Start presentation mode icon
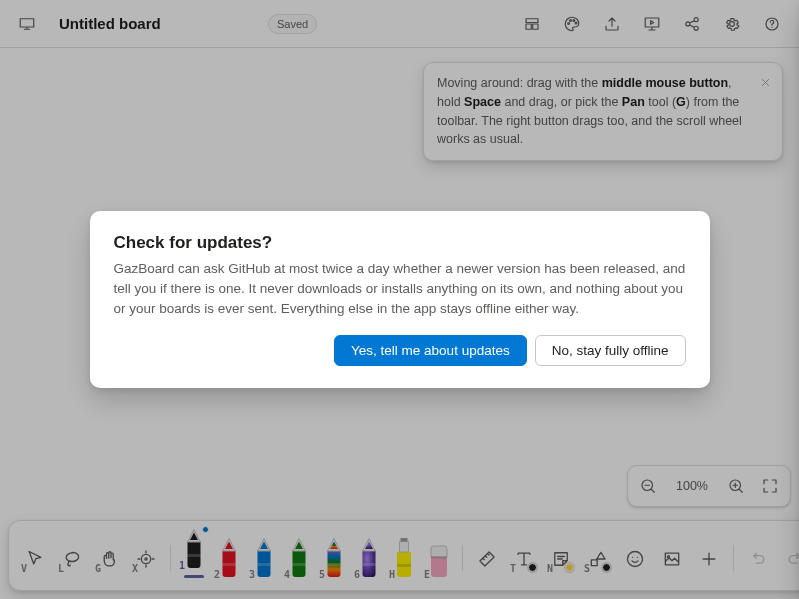The height and width of the screenshot is (599, 799). pyautogui.click(x=652, y=24)
